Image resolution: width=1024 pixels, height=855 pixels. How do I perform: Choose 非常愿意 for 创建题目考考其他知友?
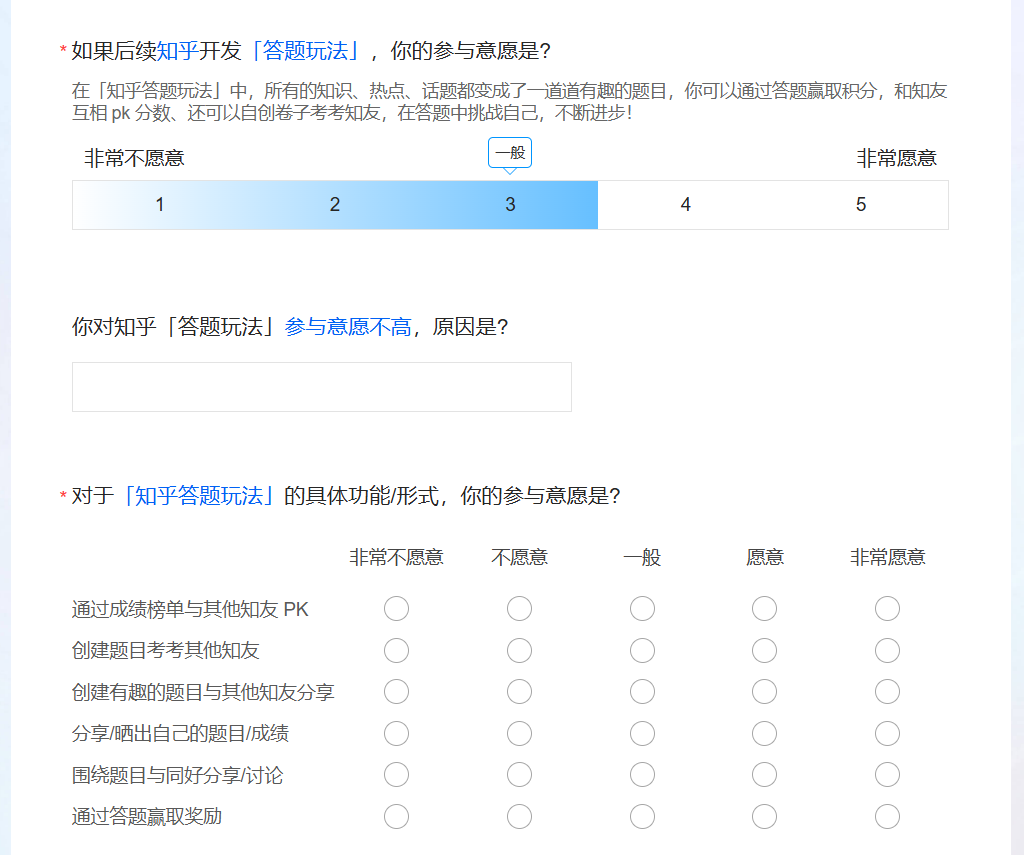888,651
